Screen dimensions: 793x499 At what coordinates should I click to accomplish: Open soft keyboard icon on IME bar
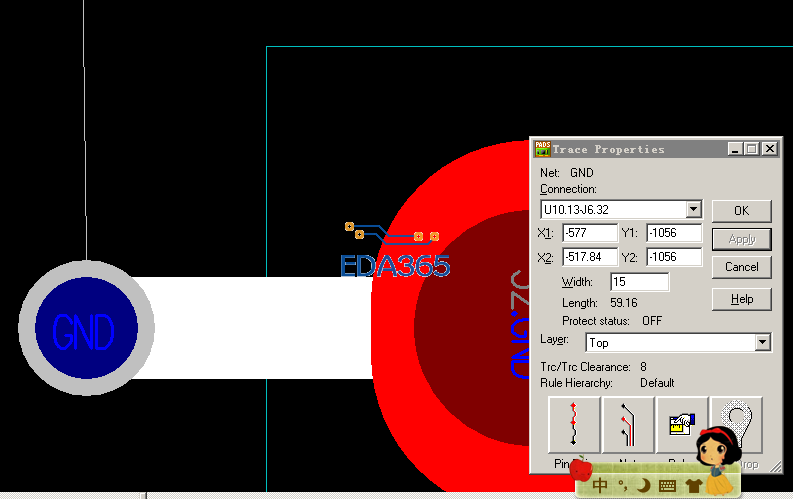click(668, 486)
